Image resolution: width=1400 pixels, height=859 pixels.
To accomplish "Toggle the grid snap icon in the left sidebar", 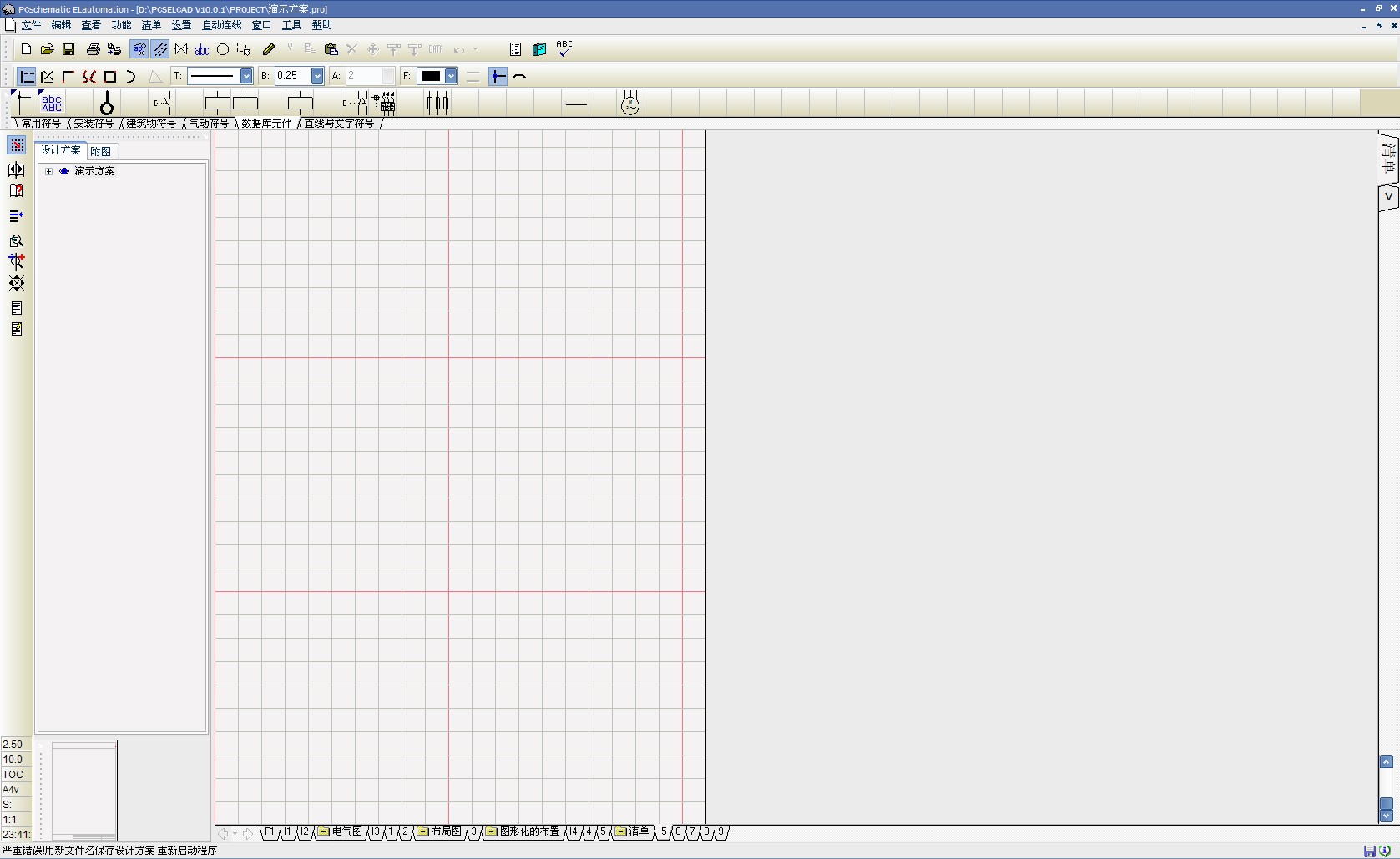I will (x=17, y=145).
